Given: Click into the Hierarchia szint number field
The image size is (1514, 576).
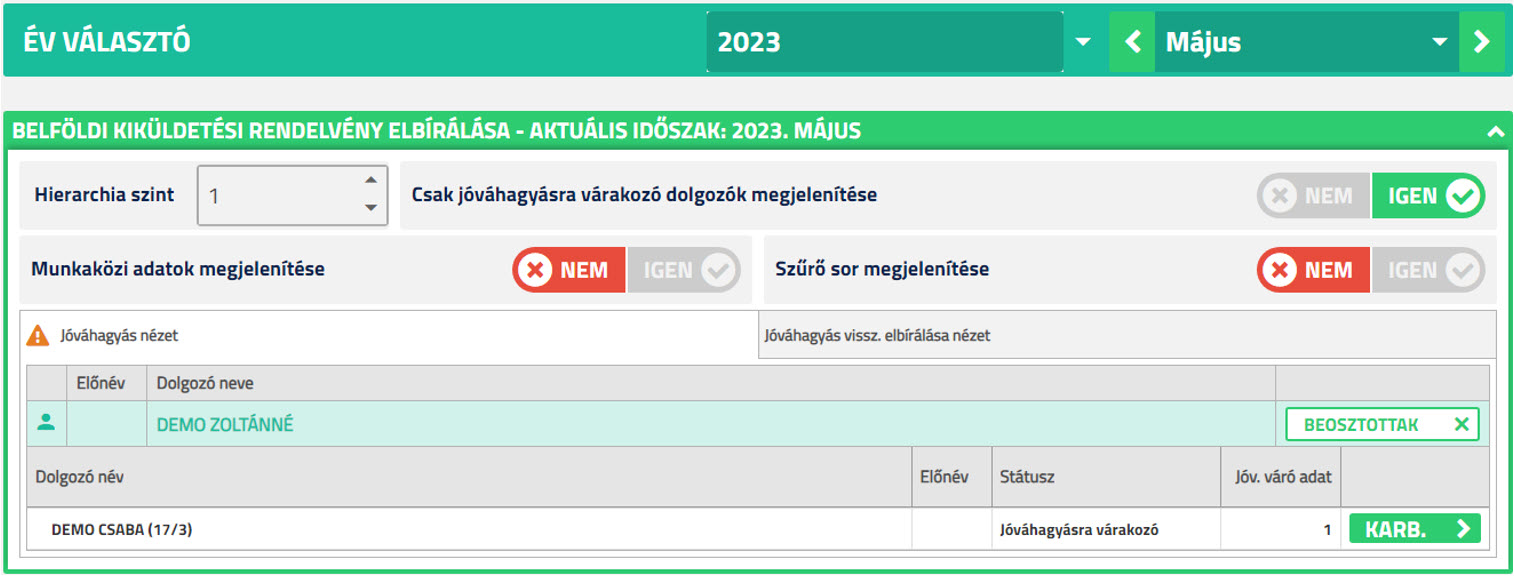Looking at the screenshot, I should [x=278, y=196].
